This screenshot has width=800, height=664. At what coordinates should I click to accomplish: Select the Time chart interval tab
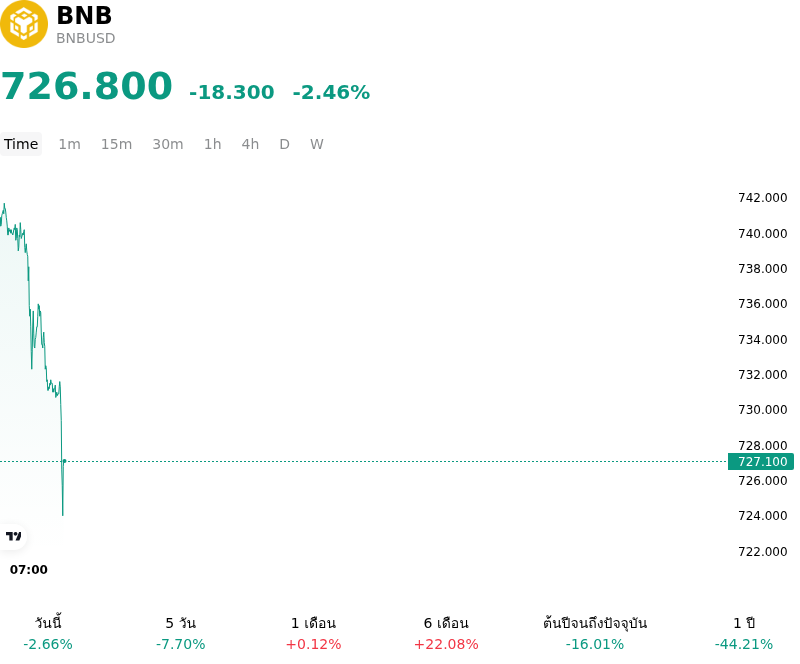tap(21, 144)
